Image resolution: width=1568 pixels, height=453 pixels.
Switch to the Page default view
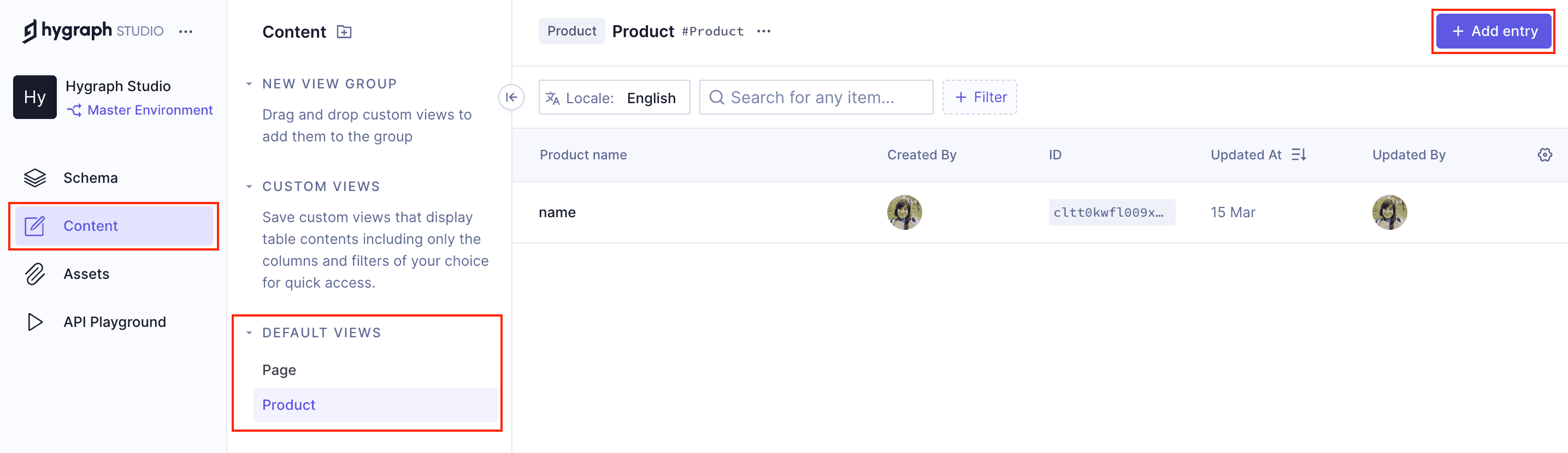(278, 369)
